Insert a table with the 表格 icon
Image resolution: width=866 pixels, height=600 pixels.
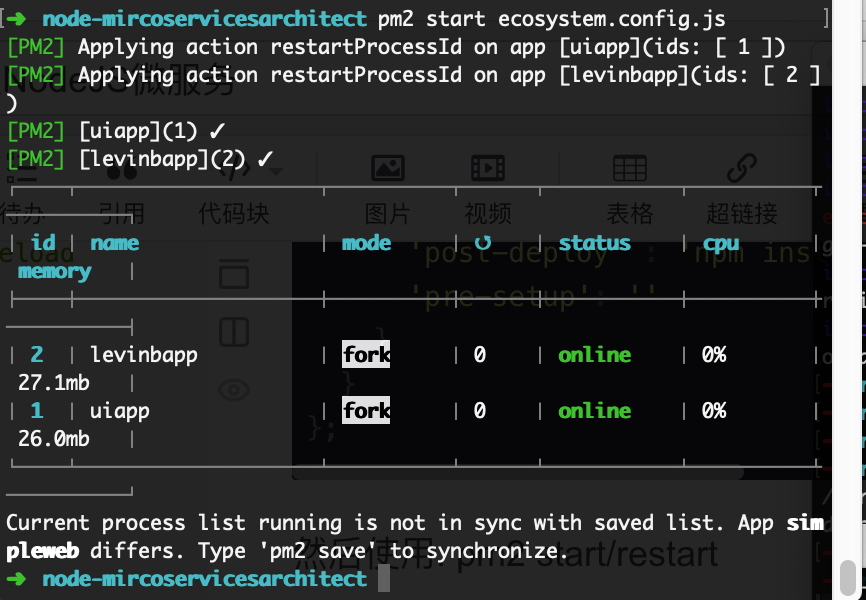tap(630, 168)
